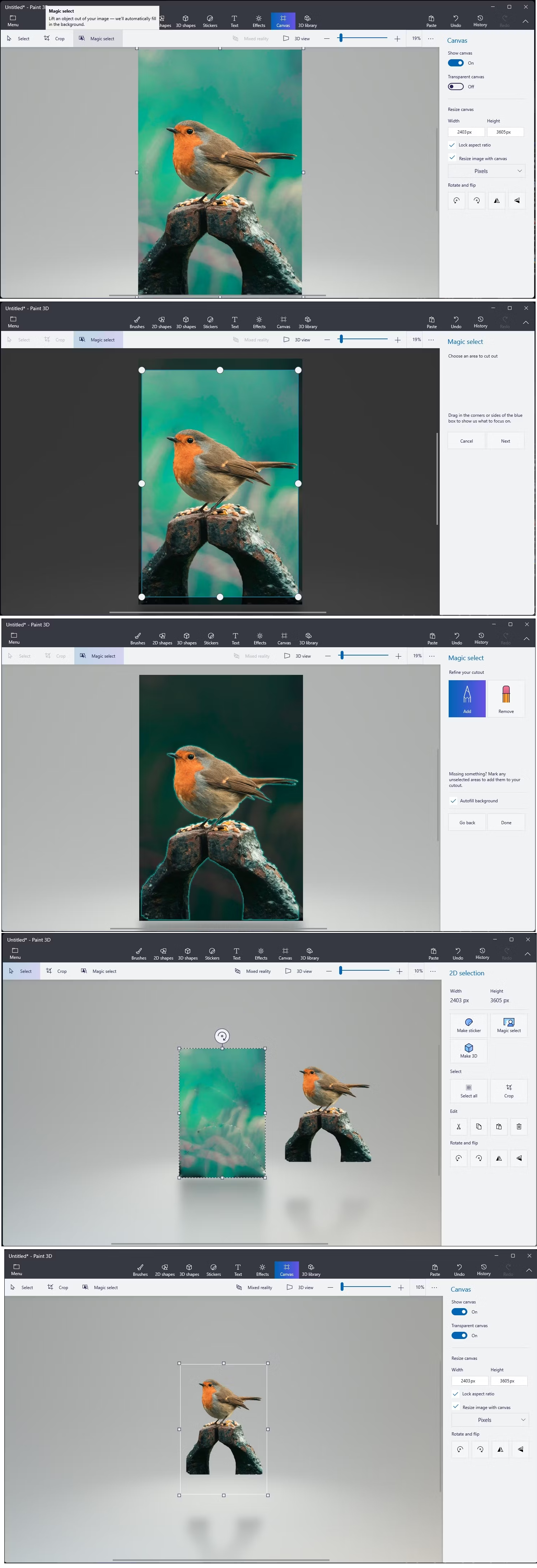Click Make sticker in the 2D selection panel
537x1568 pixels.
click(x=469, y=1025)
